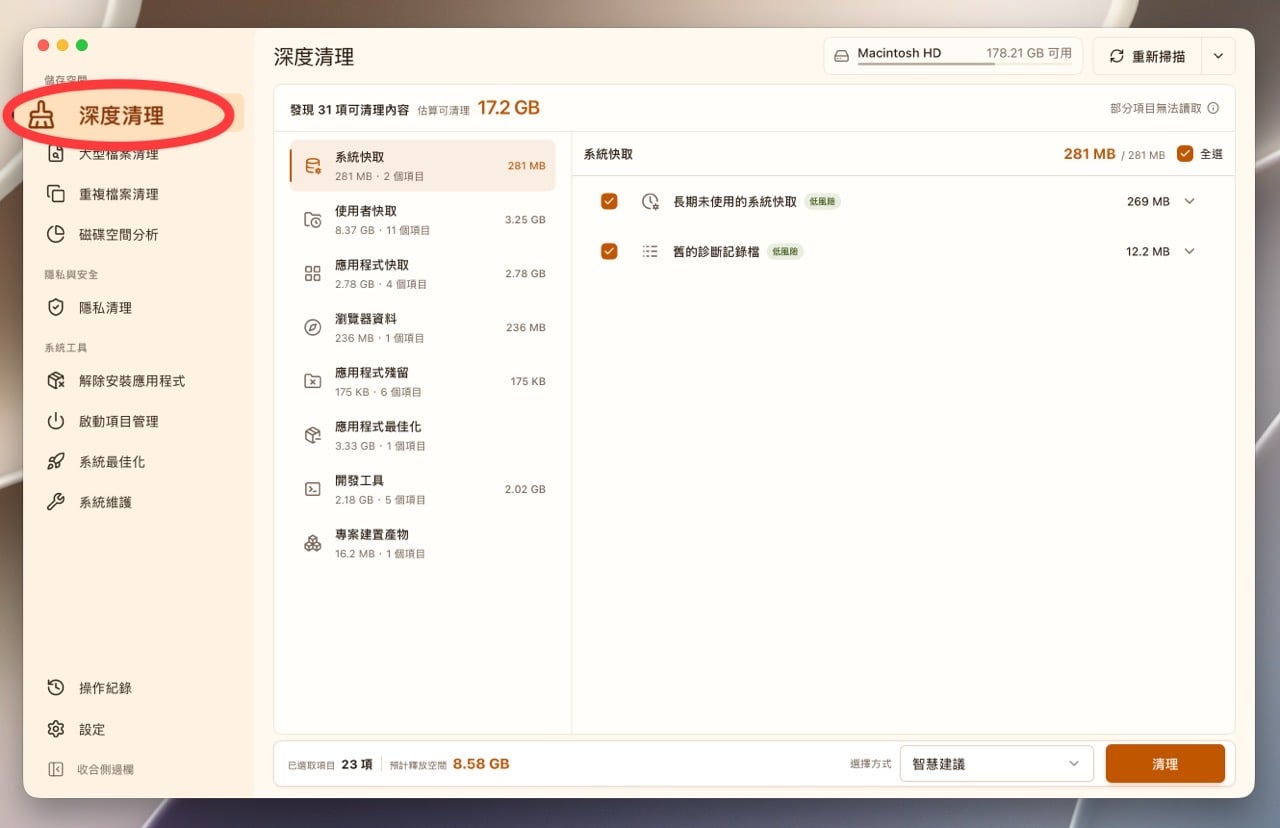Open the dropdown arrow next to 重新掃描
This screenshot has width=1280, height=828.
[1218, 57]
